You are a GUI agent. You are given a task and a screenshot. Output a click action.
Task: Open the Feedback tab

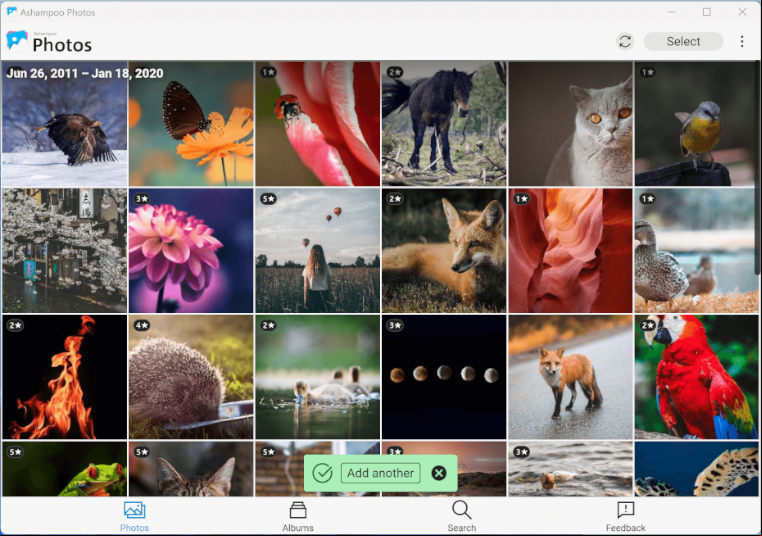[x=625, y=517]
